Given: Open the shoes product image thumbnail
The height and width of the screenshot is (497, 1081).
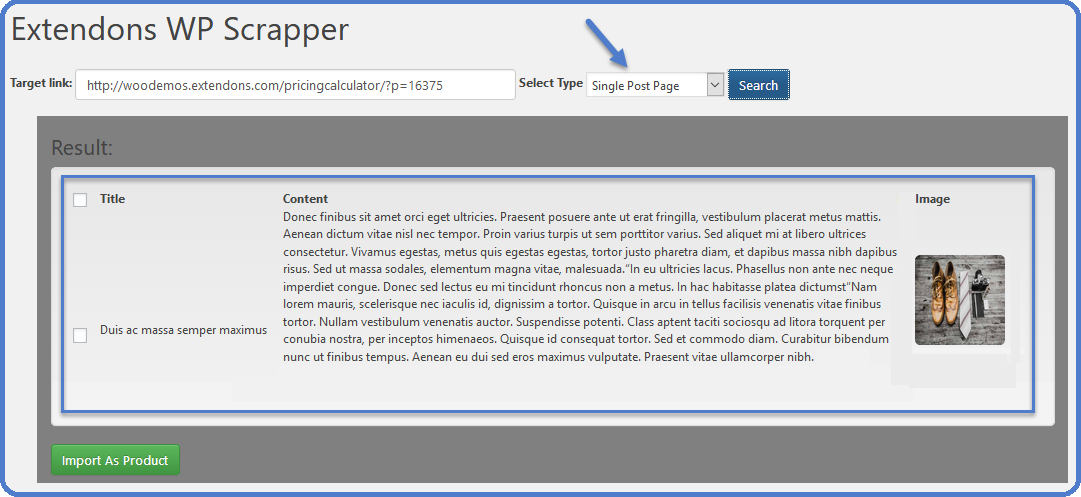Looking at the screenshot, I should coord(959,300).
